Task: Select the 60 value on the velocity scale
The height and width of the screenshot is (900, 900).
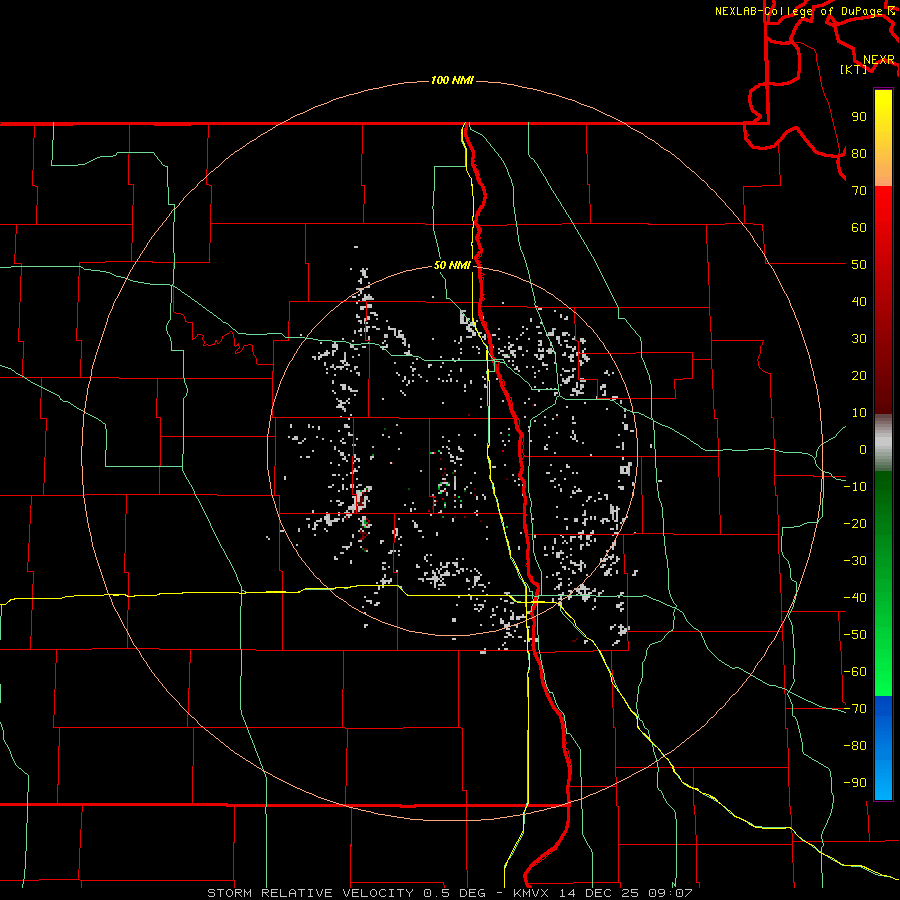Action: (859, 227)
